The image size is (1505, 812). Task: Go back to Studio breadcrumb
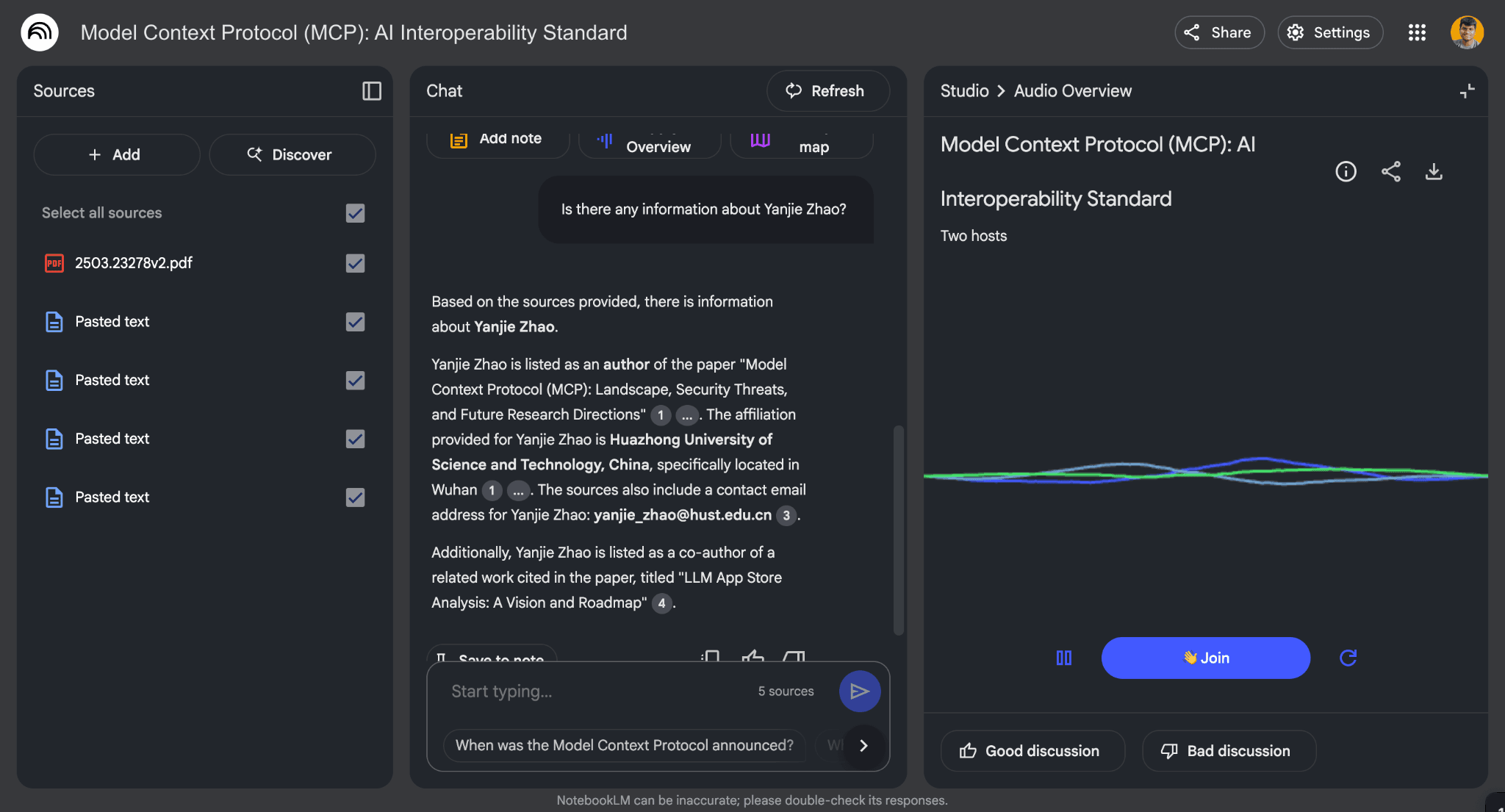(964, 91)
